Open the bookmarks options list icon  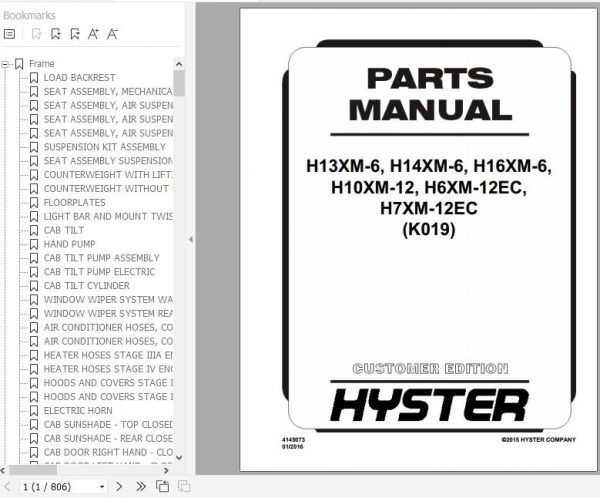pos(9,34)
